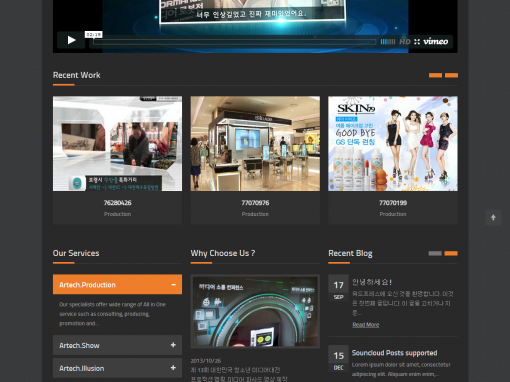Jump back to top with arrow button
Image resolution: width=510 pixels, height=382 pixels.
click(x=493, y=218)
